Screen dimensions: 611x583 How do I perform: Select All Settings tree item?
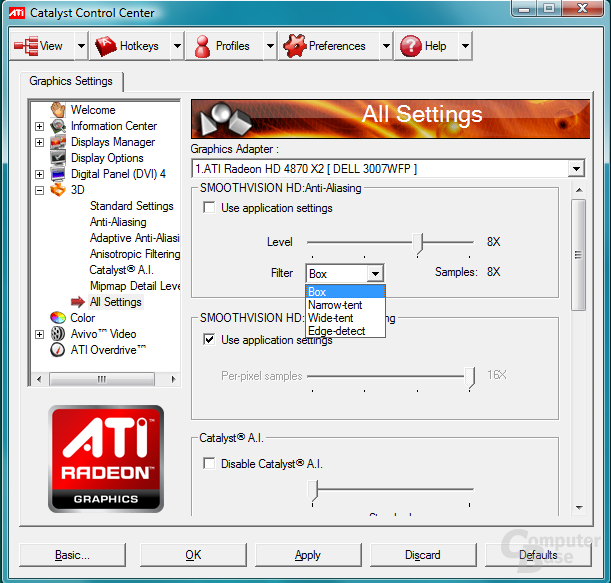click(x=115, y=302)
